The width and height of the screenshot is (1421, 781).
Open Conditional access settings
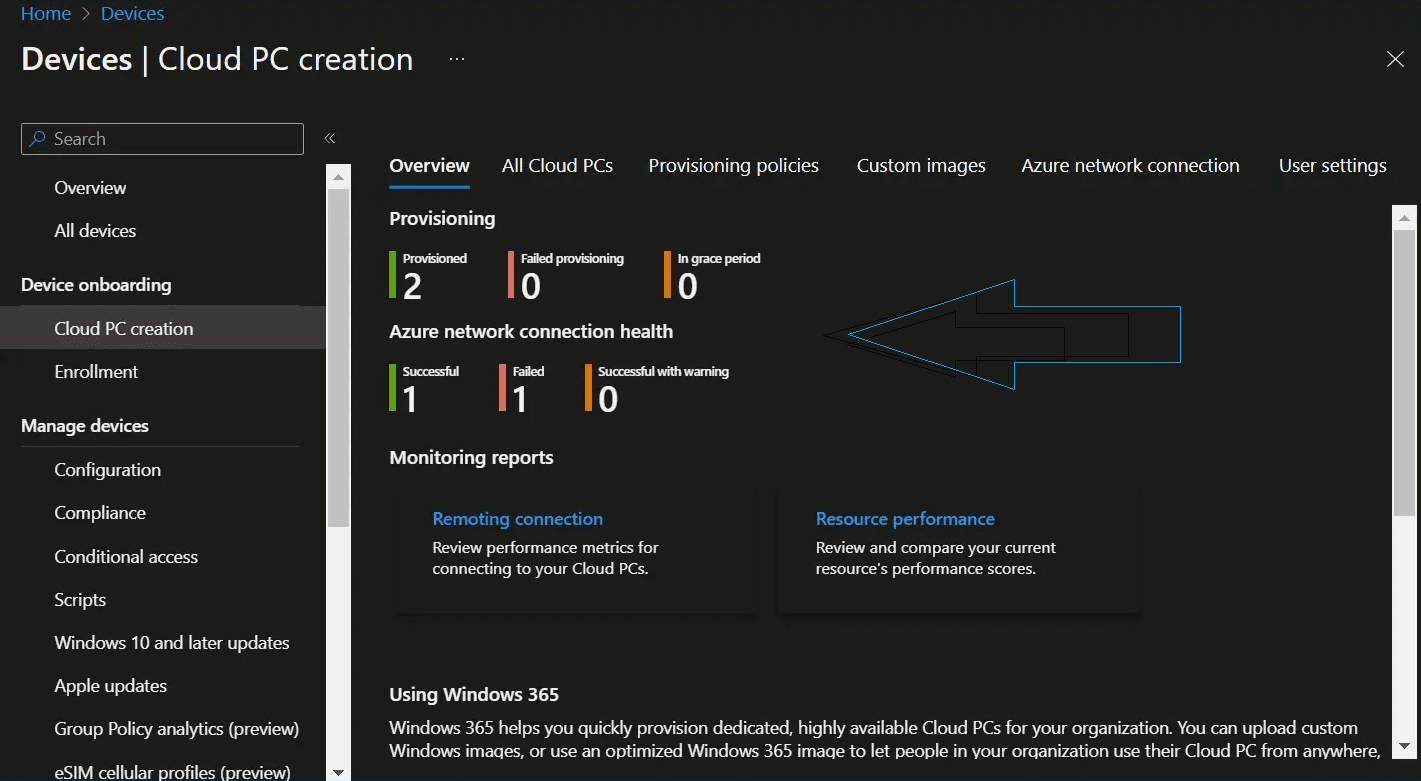[x=126, y=556]
